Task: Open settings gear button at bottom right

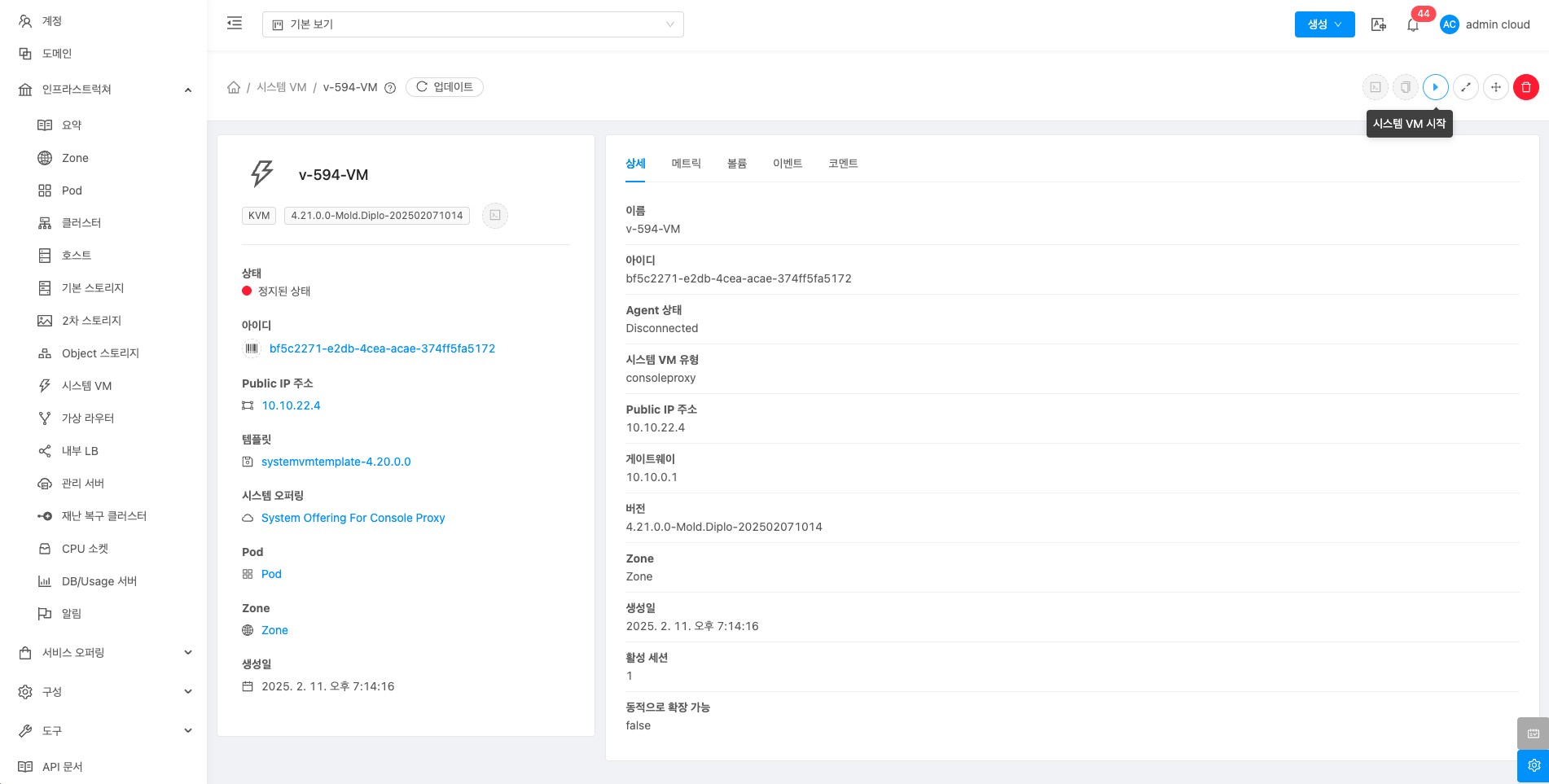Action: coord(1533,765)
